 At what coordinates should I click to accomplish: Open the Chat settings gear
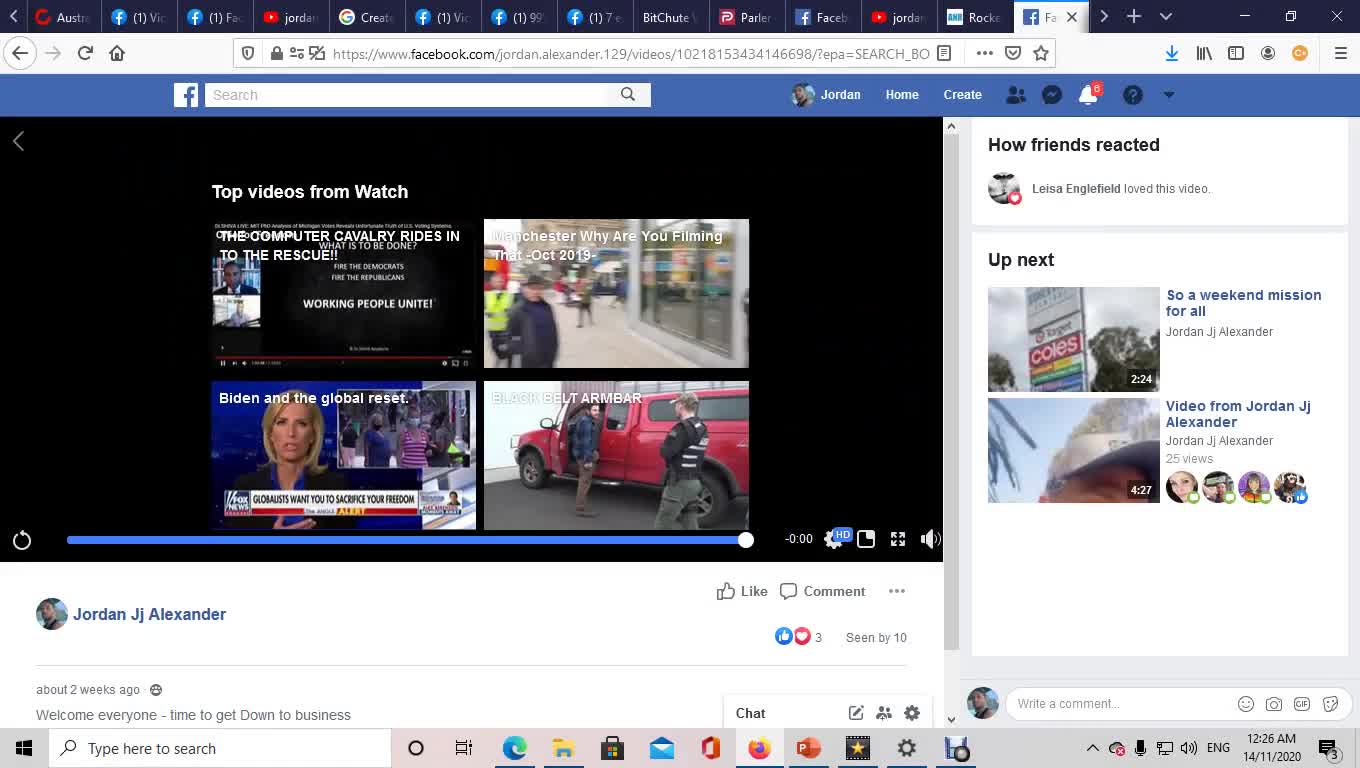(912, 713)
